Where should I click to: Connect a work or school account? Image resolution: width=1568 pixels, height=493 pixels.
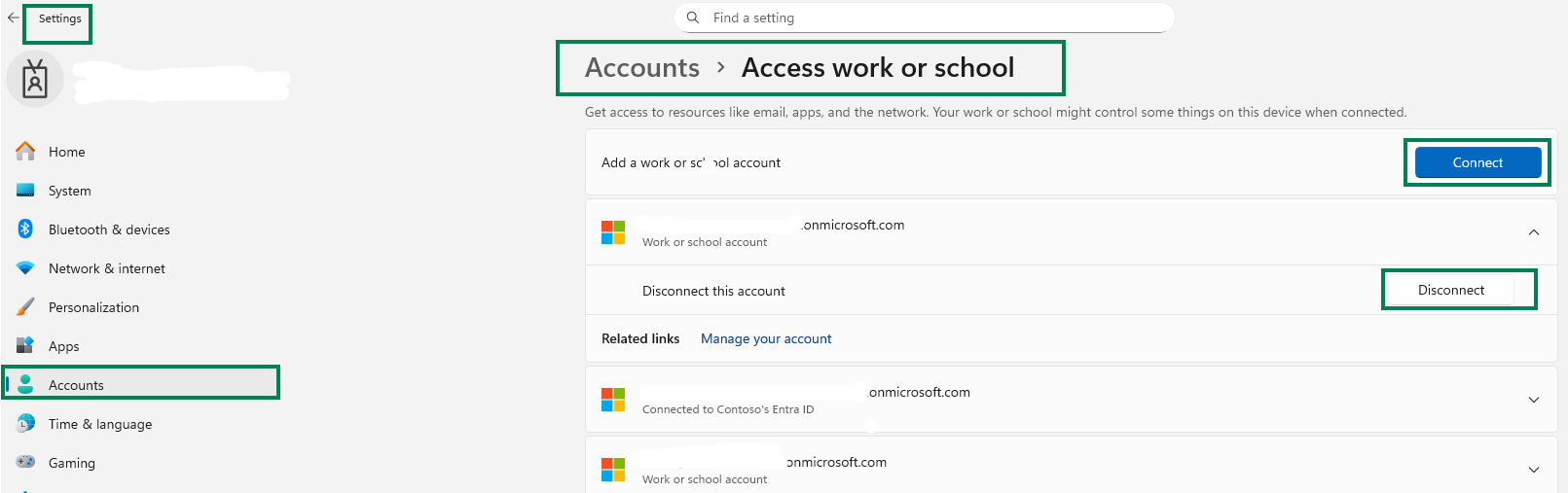[1477, 162]
